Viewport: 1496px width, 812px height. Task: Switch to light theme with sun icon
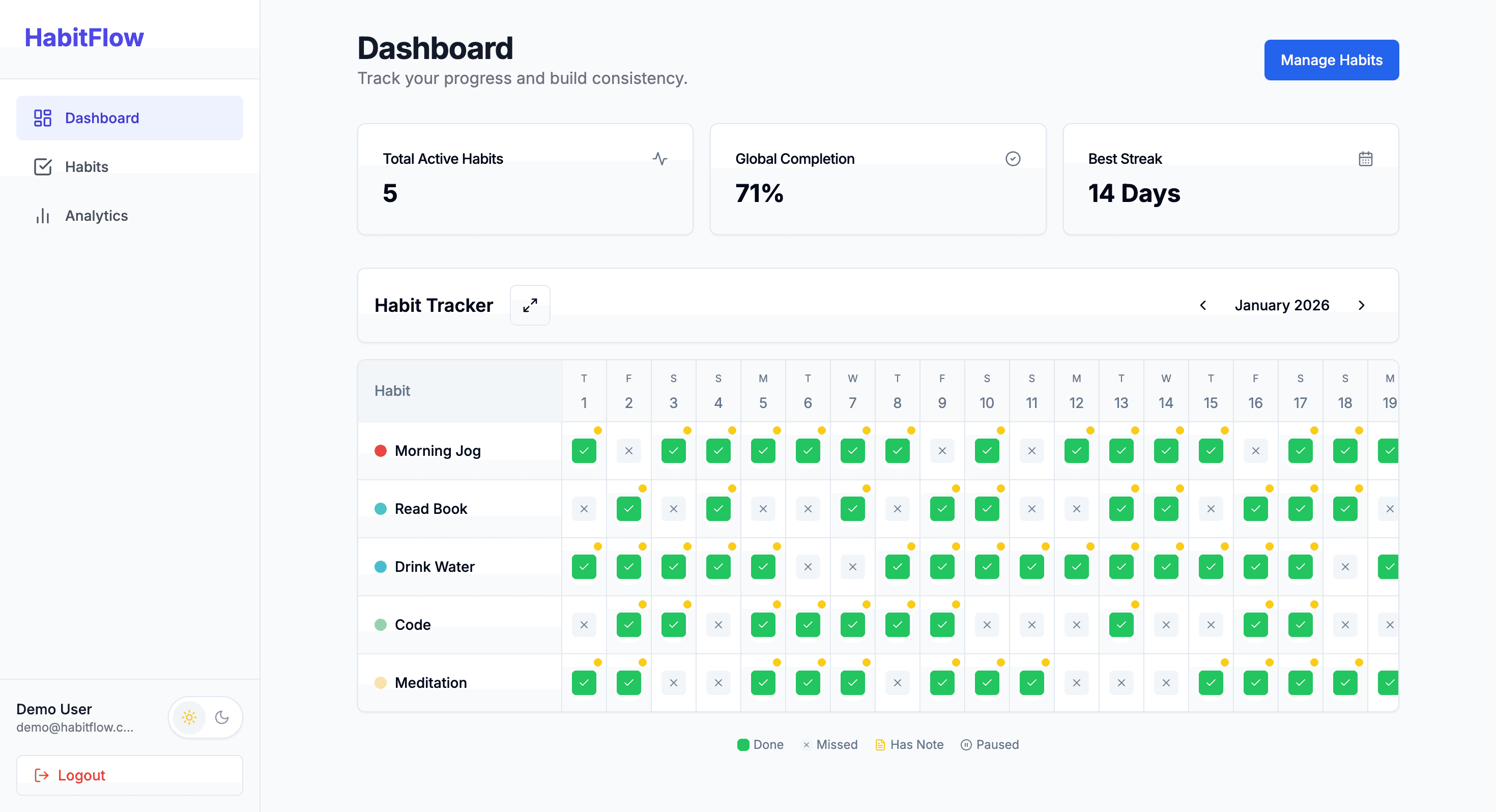(x=189, y=717)
